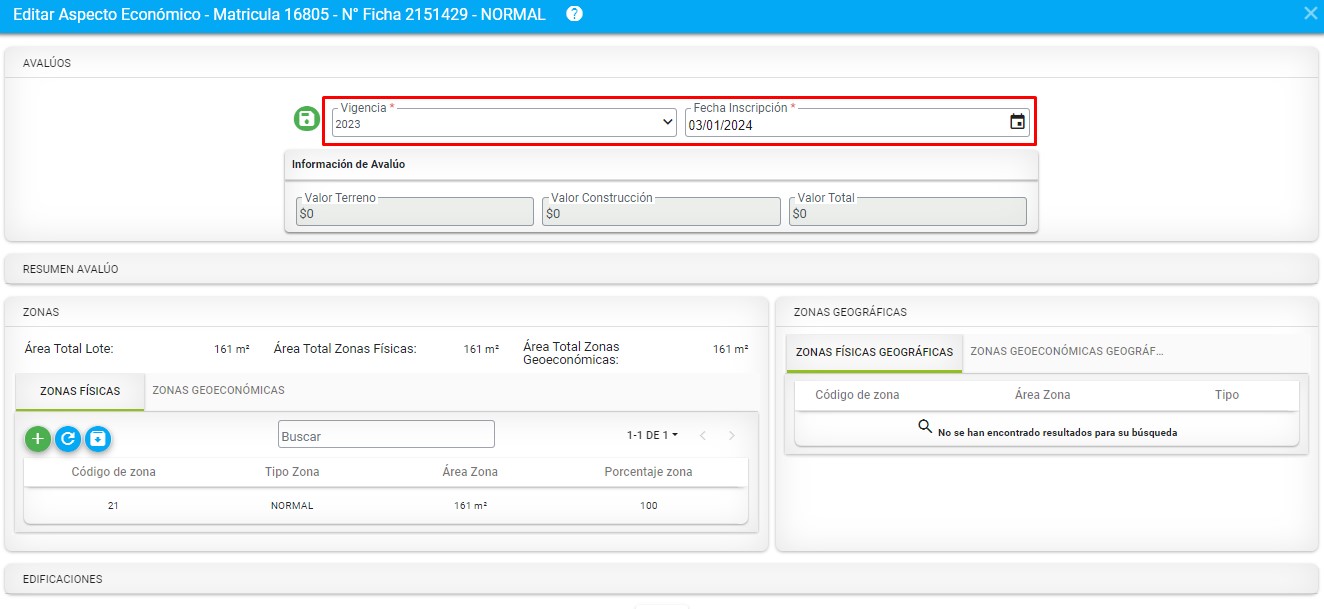
Task: Click zone code 21 cell
Action: pyautogui.click(x=113, y=506)
